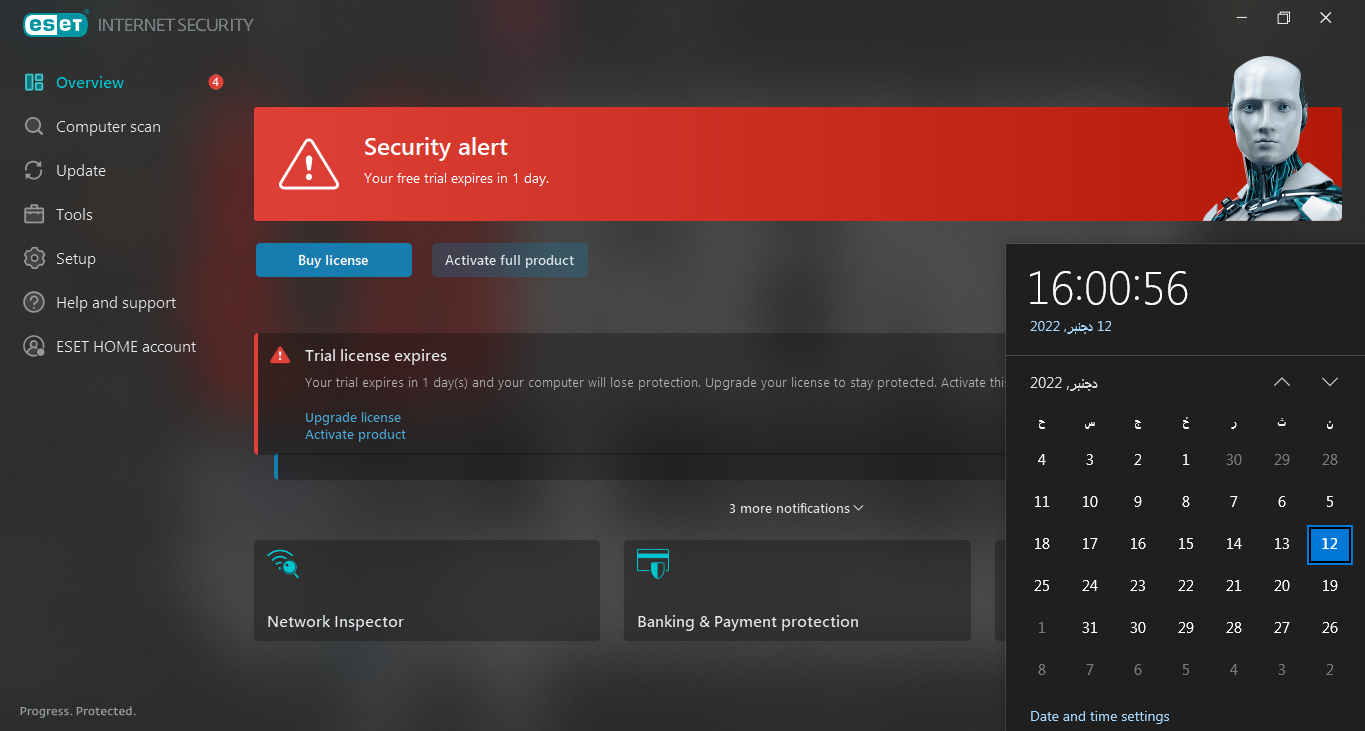
Task: Open the Overview dashboard icon
Action: (34, 83)
